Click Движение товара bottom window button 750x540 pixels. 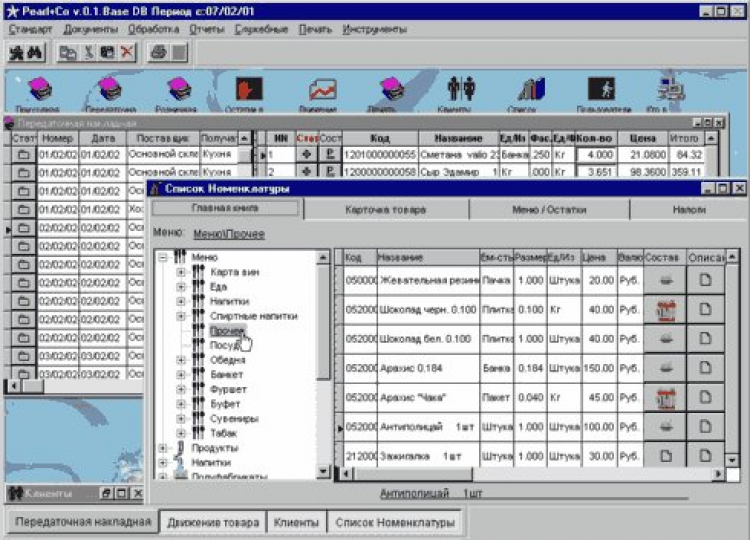point(213,522)
